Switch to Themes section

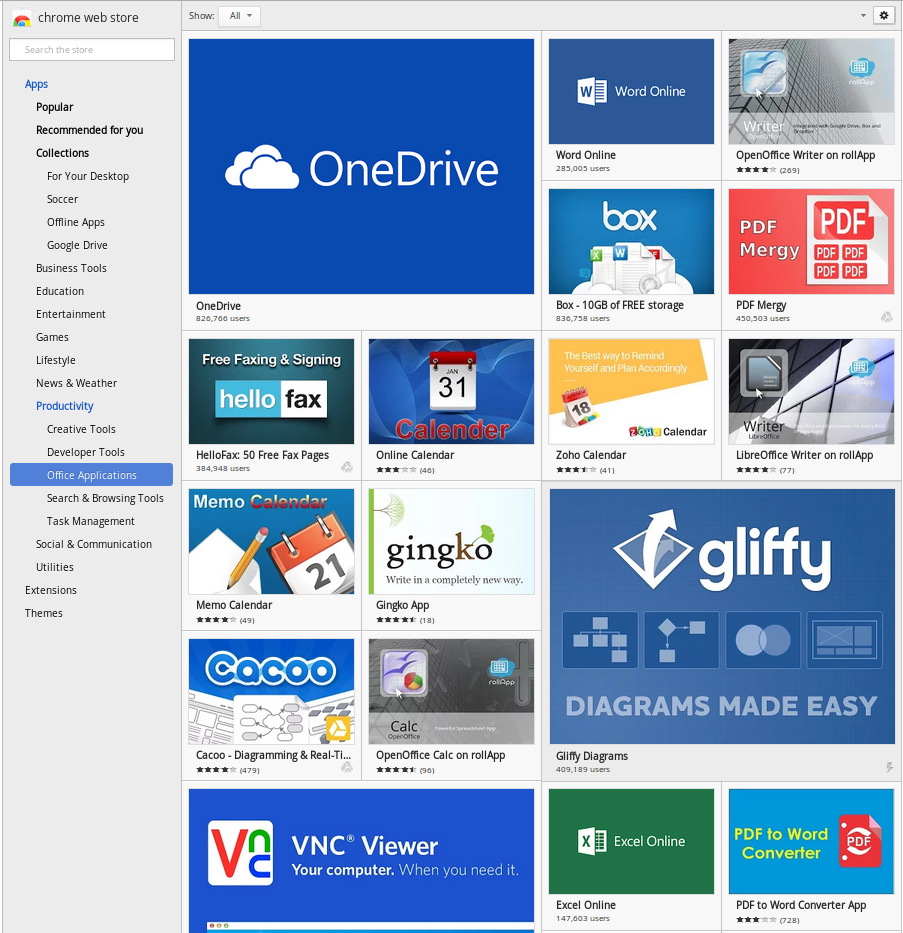[x=43, y=613]
